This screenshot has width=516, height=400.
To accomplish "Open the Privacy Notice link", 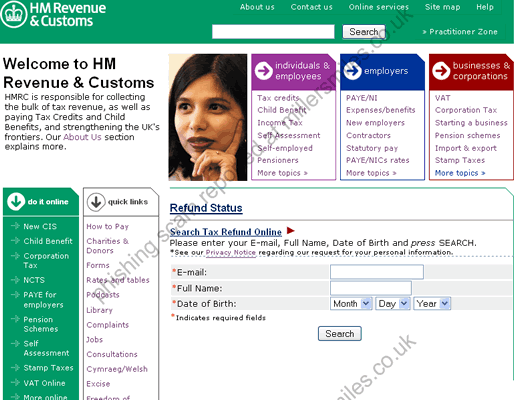I will (231, 252).
